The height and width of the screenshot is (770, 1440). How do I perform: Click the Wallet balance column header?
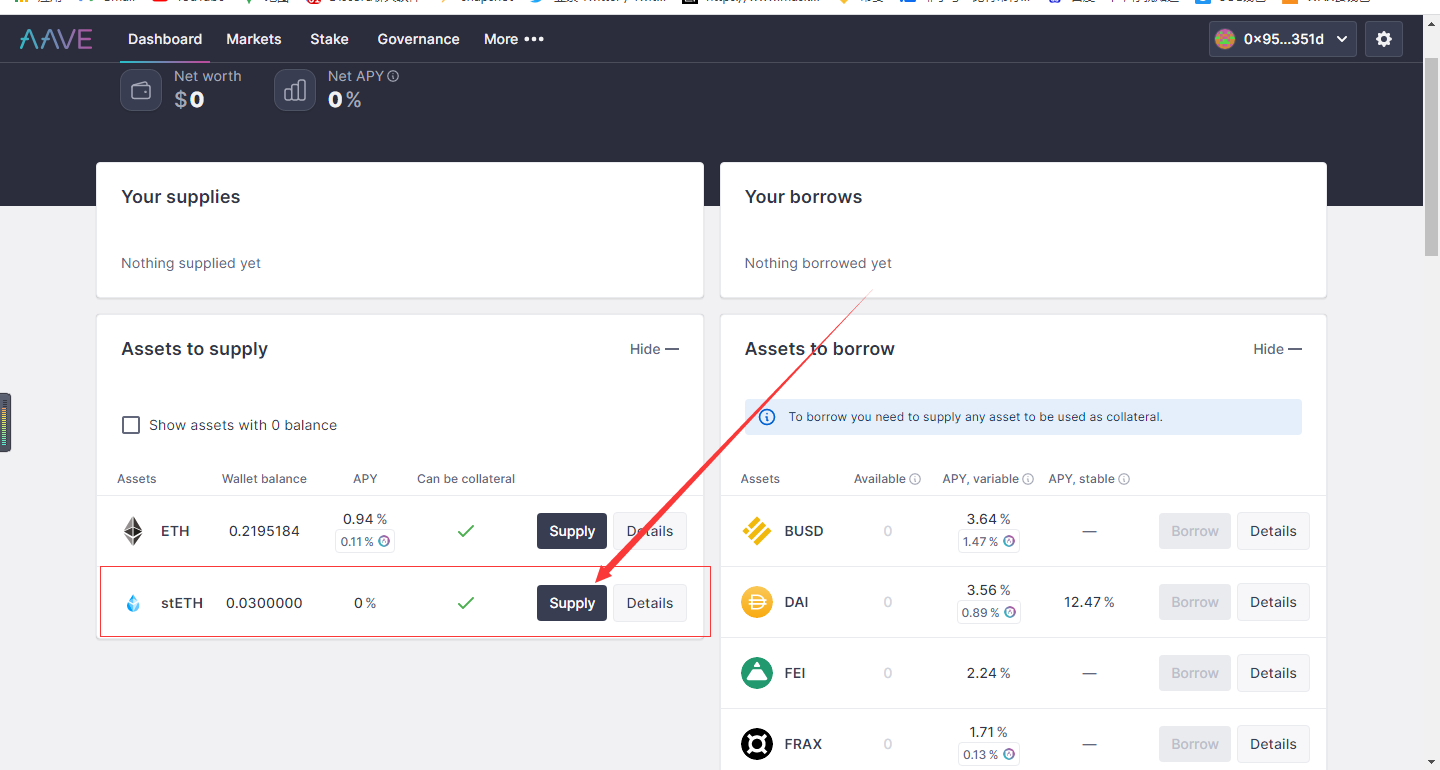click(x=264, y=479)
